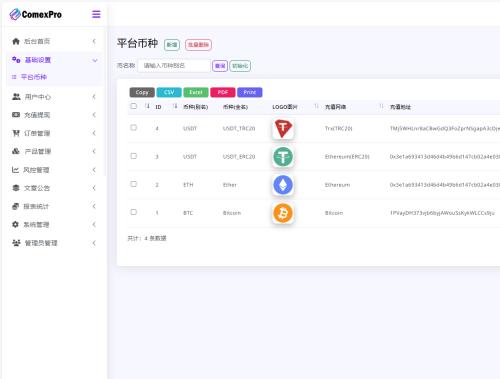The height and width of the screenshot is (379, 500).
Task: Click the users icon for 用户中心
Action: (x=16, y=97)
